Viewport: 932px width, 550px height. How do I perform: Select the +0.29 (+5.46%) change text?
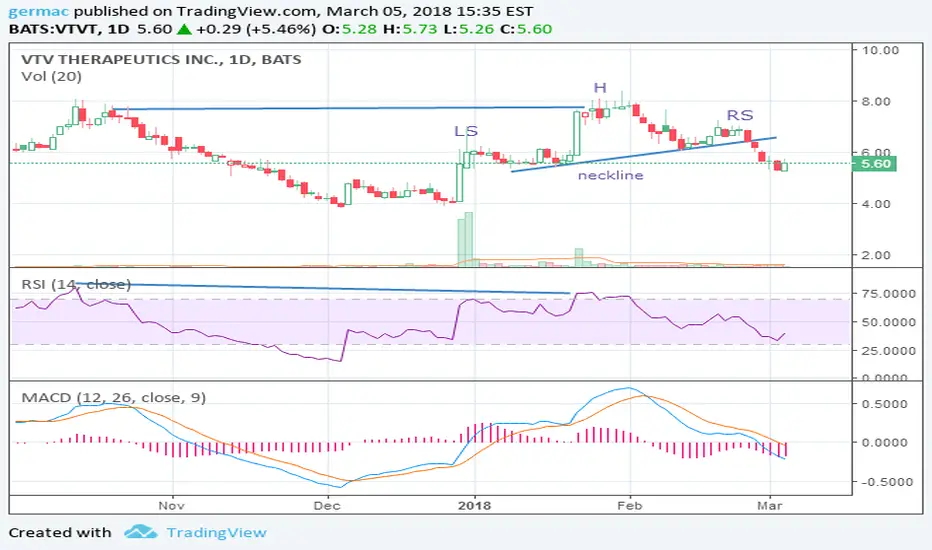(256, 29)
